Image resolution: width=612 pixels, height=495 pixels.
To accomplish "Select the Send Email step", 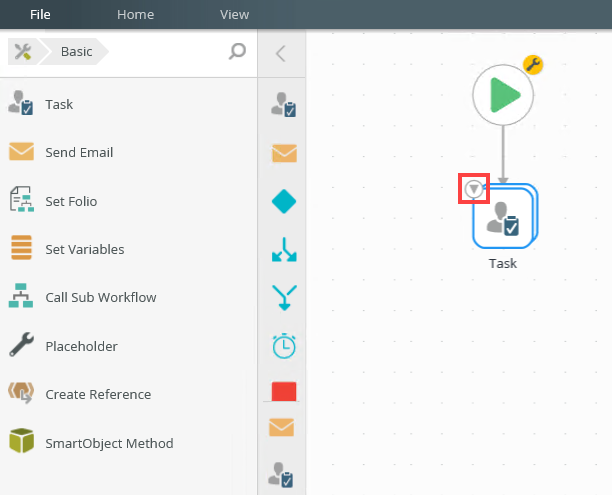I will [x=128, y=152].
